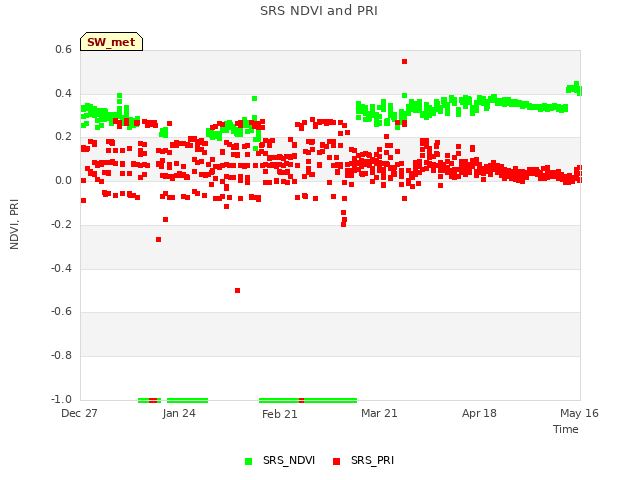Screen dimensions: 640x480
Task: Click the Feb 21 axis tick label
Action: point(280,414)
